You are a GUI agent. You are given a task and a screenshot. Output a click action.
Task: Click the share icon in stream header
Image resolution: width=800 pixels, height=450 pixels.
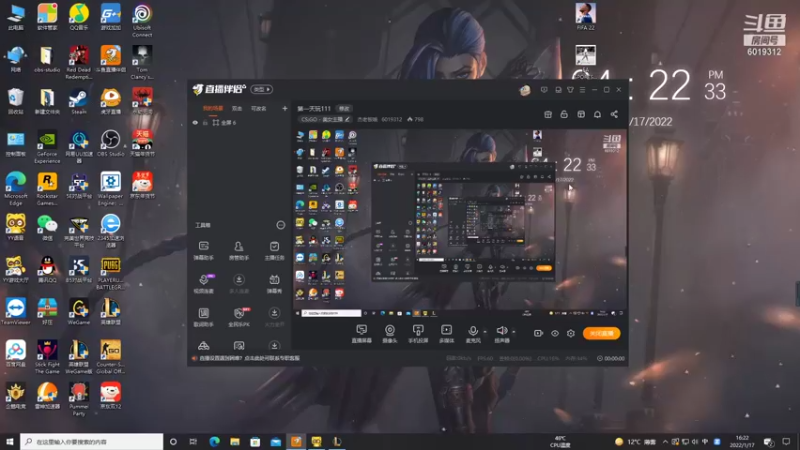tap(614, 114)
